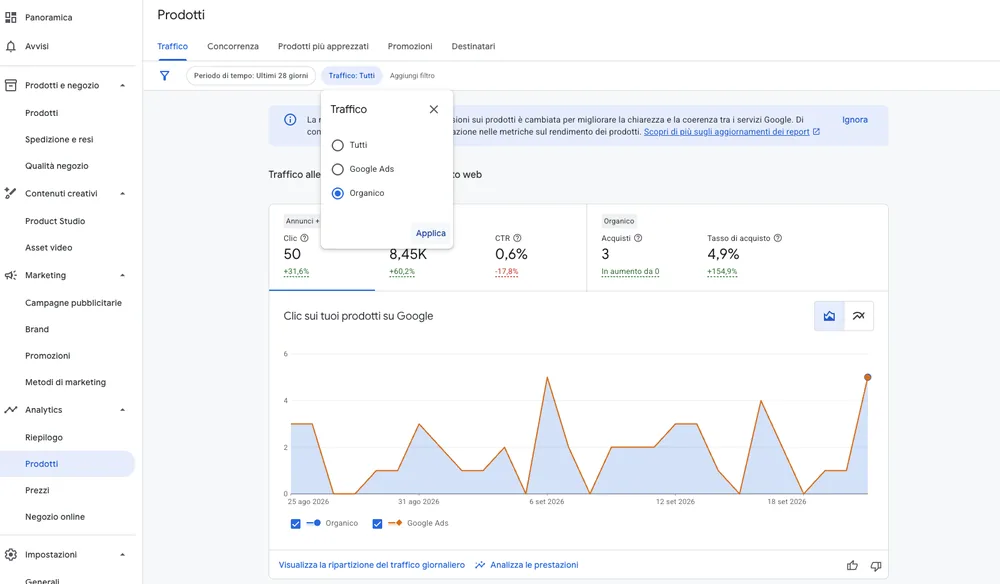Open the Periodo di tempo filter chip

point(251,75)
